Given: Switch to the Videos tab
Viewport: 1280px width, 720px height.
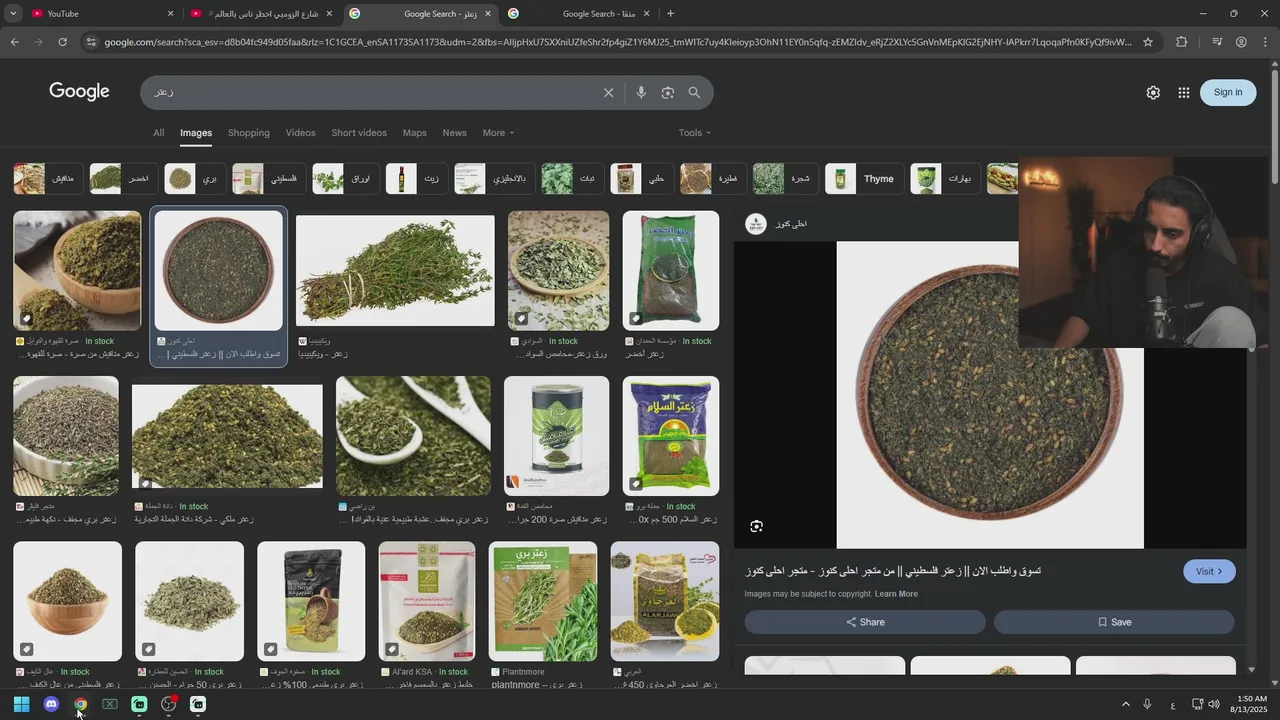Looking at the screenshot, I should pos(300,133).
